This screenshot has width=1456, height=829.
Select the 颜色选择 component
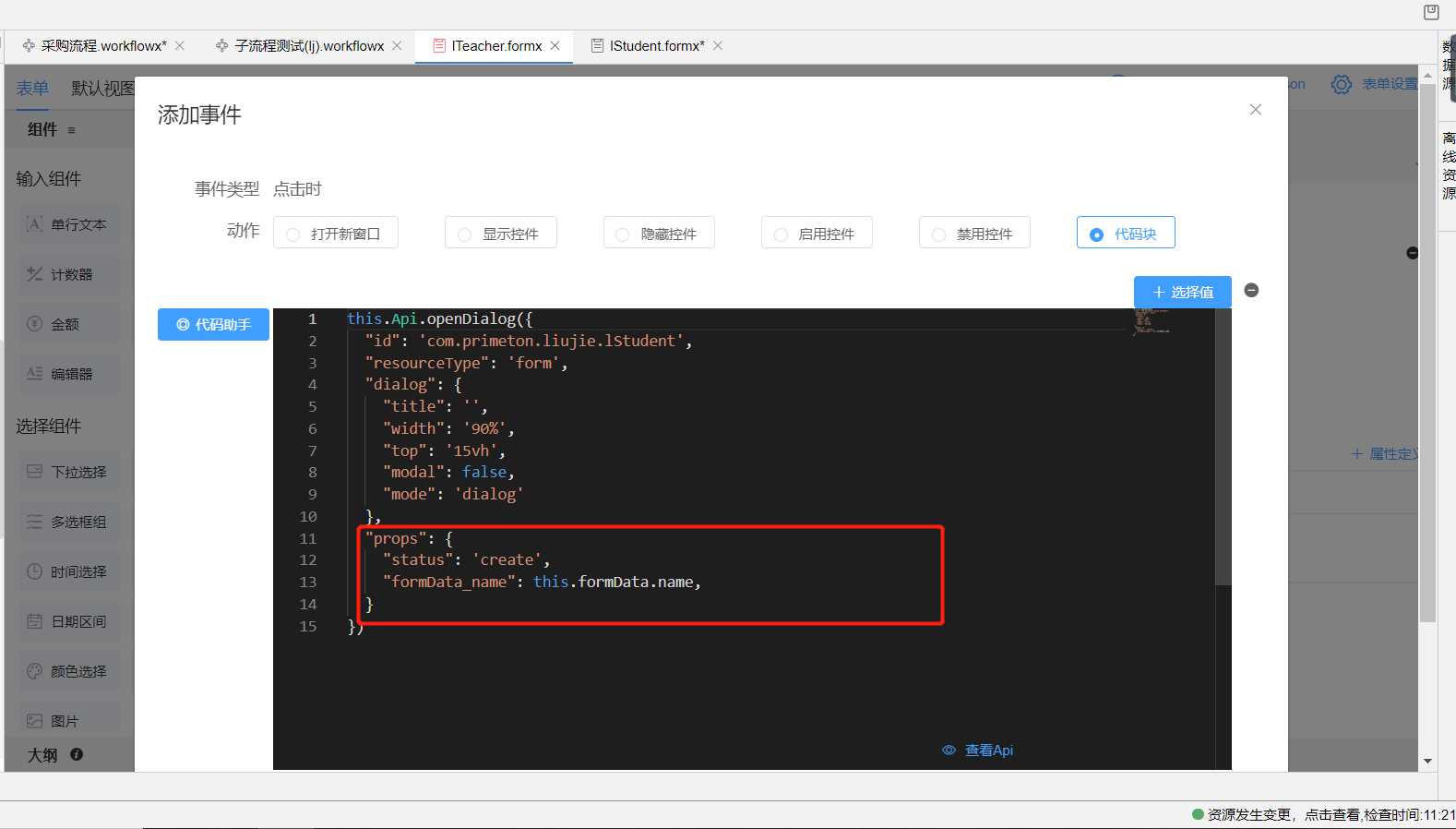pos(69,671)
